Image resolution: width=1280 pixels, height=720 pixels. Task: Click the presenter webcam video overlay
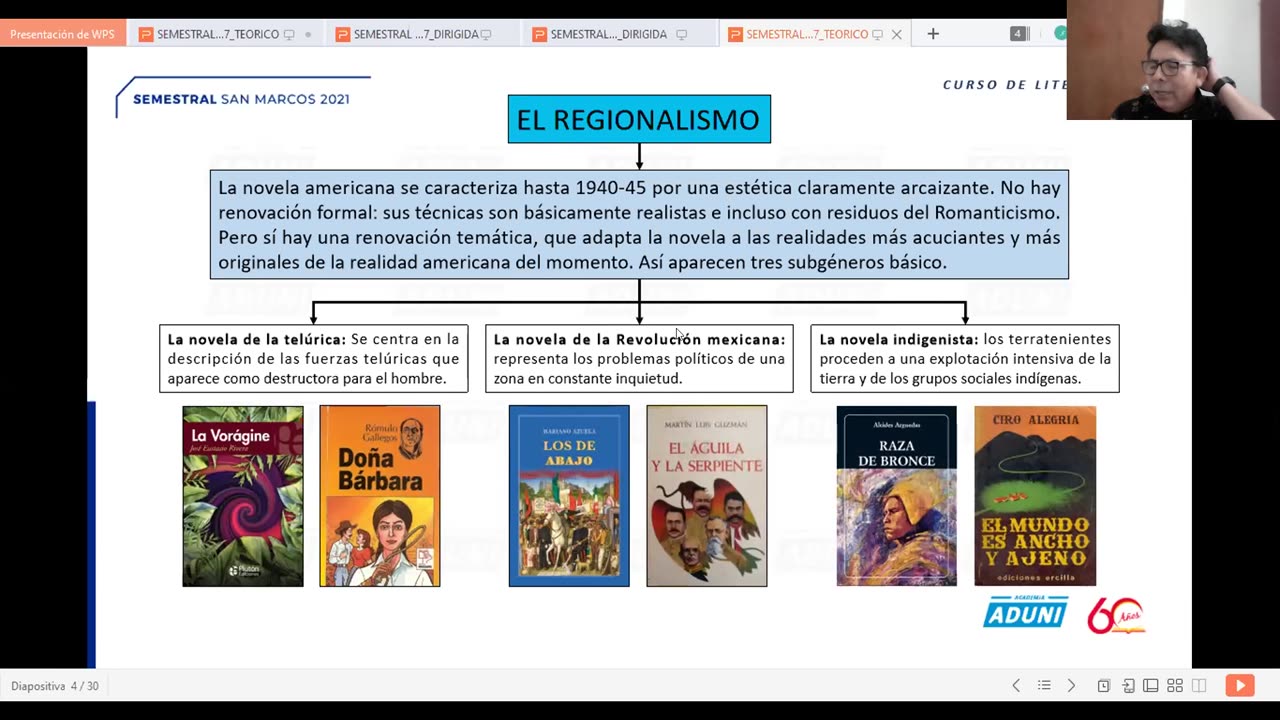(x=1173, y=60)
